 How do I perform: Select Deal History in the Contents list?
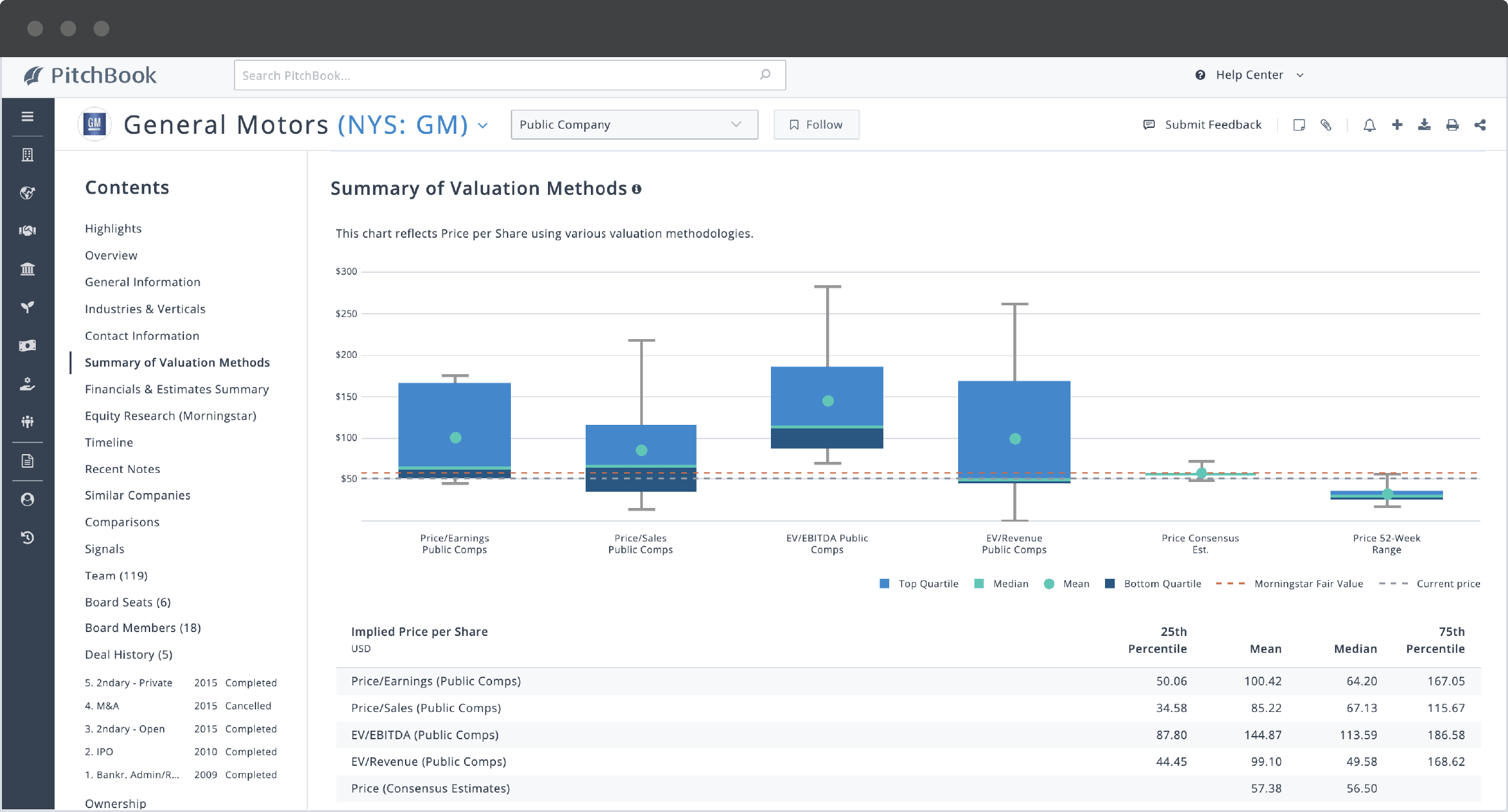tap(129, 654)
